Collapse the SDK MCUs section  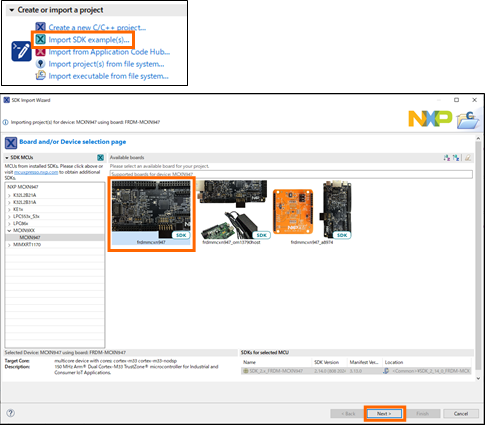[7, 158]
